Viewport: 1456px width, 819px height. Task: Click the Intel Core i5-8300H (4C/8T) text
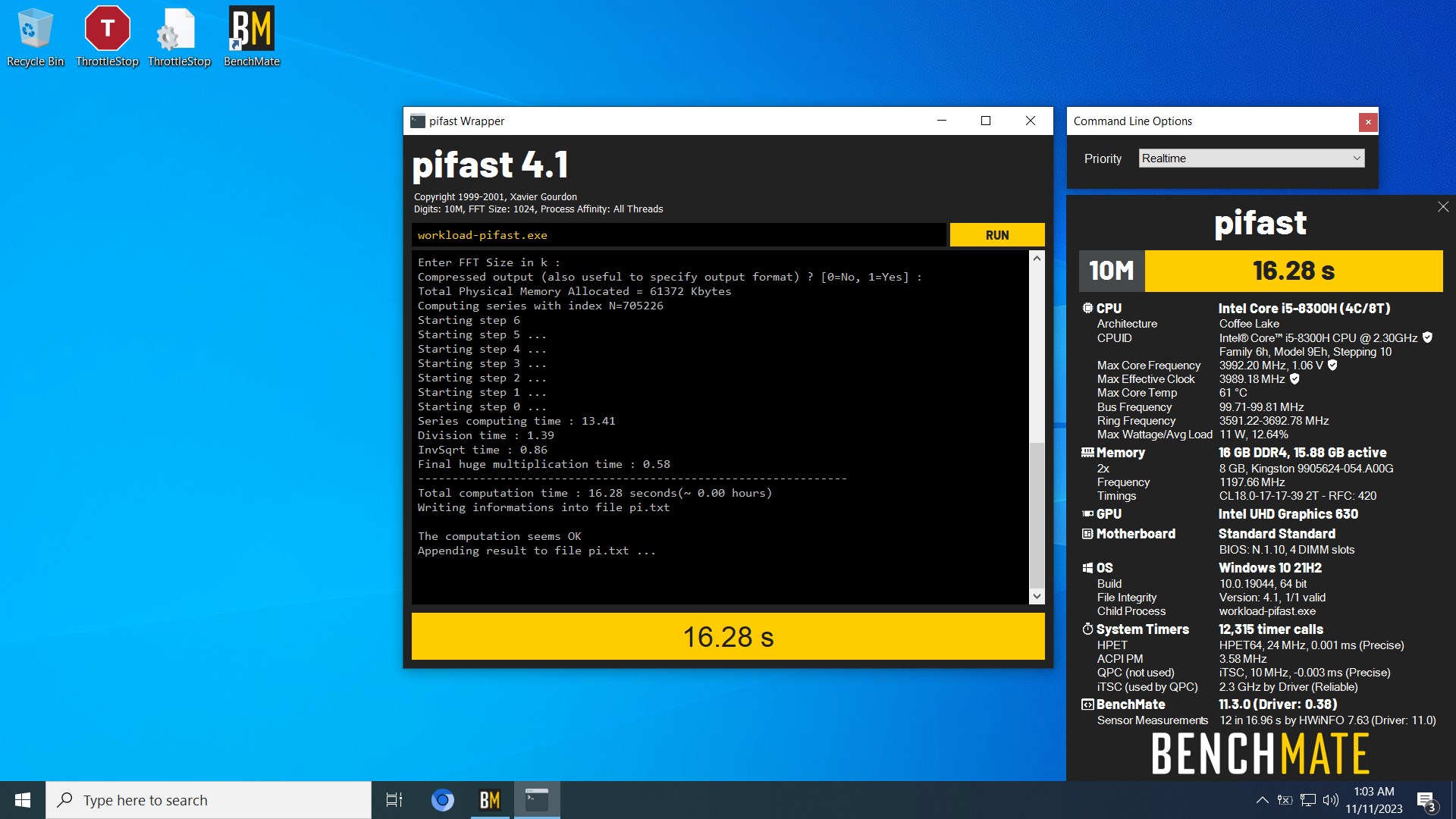pyautogui.click(x=1304, y=309)
